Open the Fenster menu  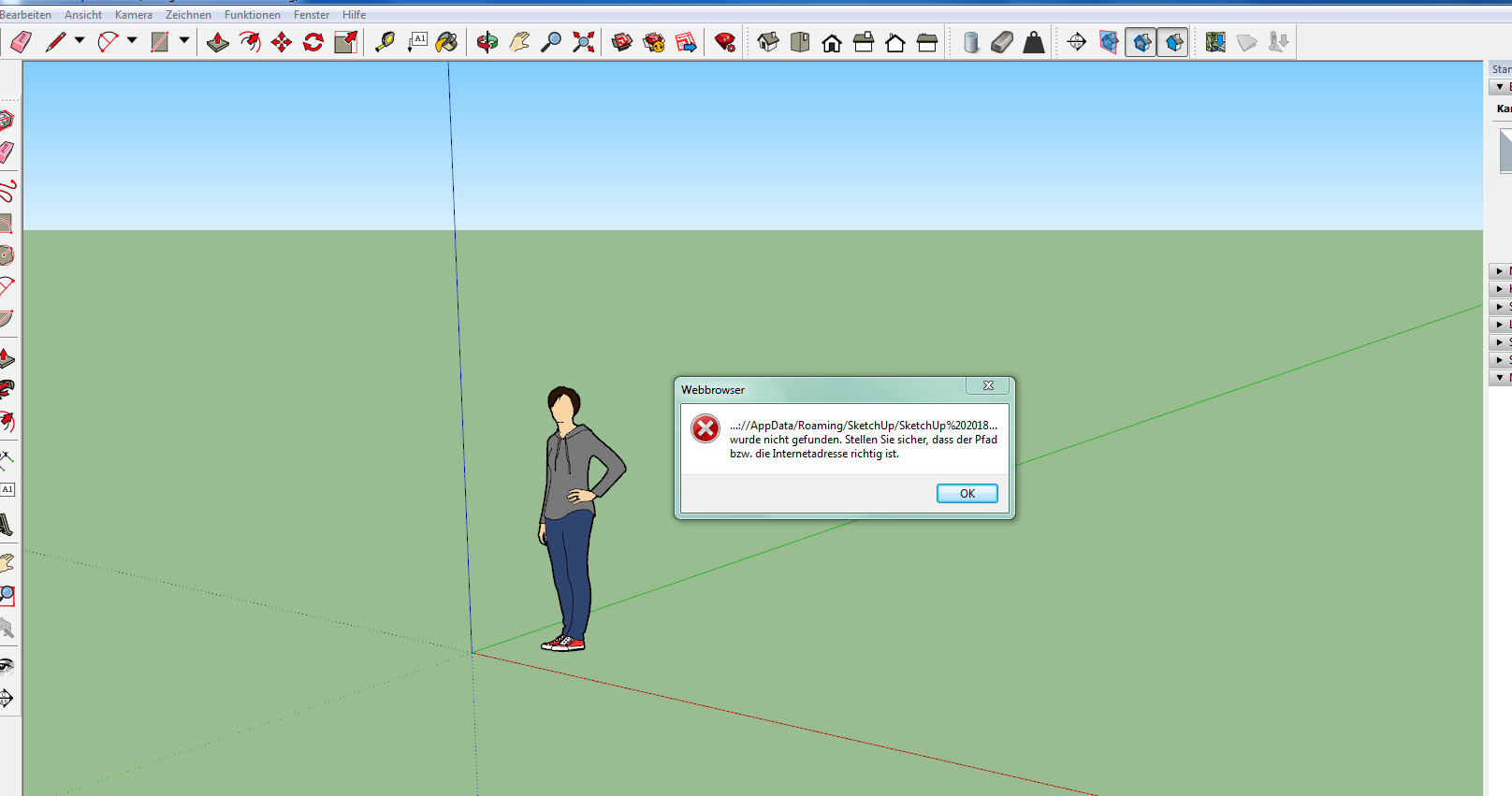(311, 15)
